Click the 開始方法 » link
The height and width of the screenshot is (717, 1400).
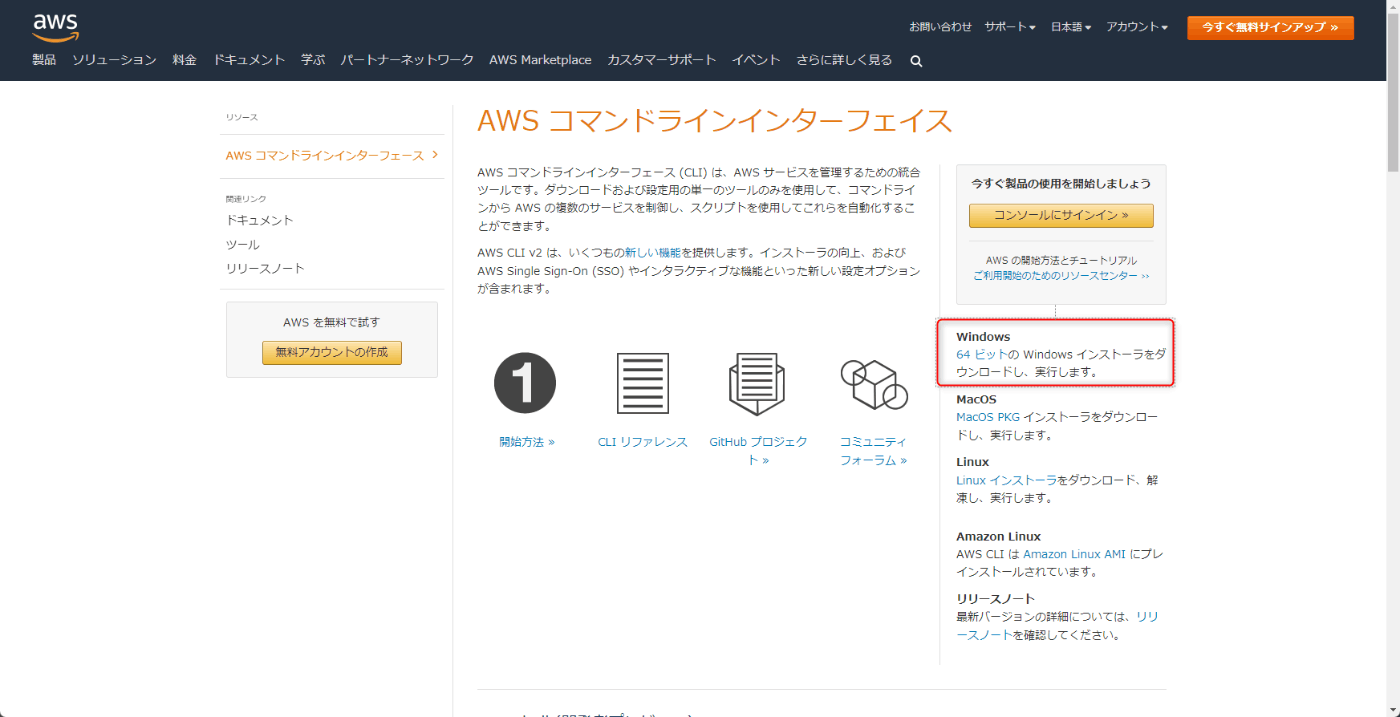coord(526,442)
